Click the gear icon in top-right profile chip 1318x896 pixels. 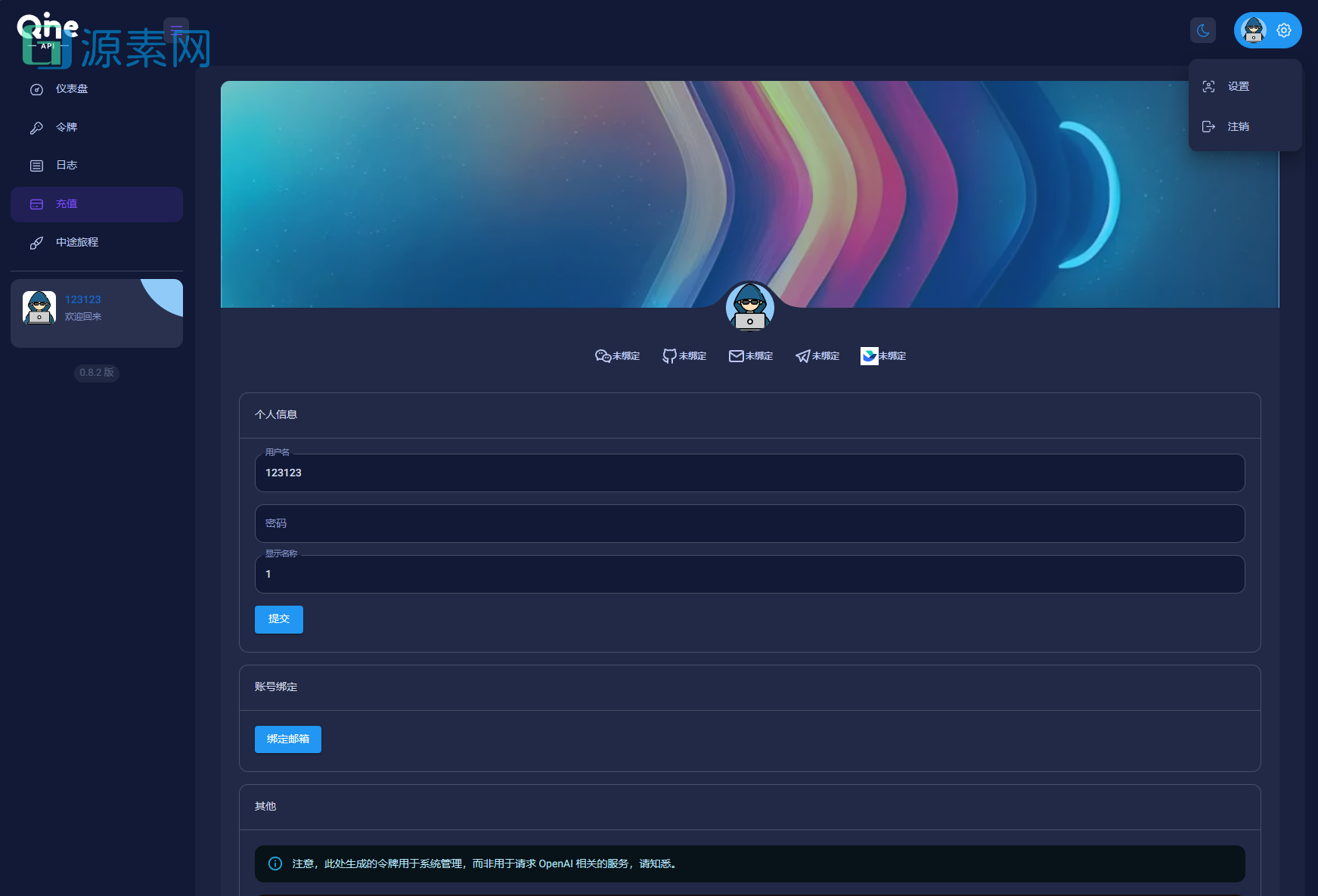(1283, 31)
